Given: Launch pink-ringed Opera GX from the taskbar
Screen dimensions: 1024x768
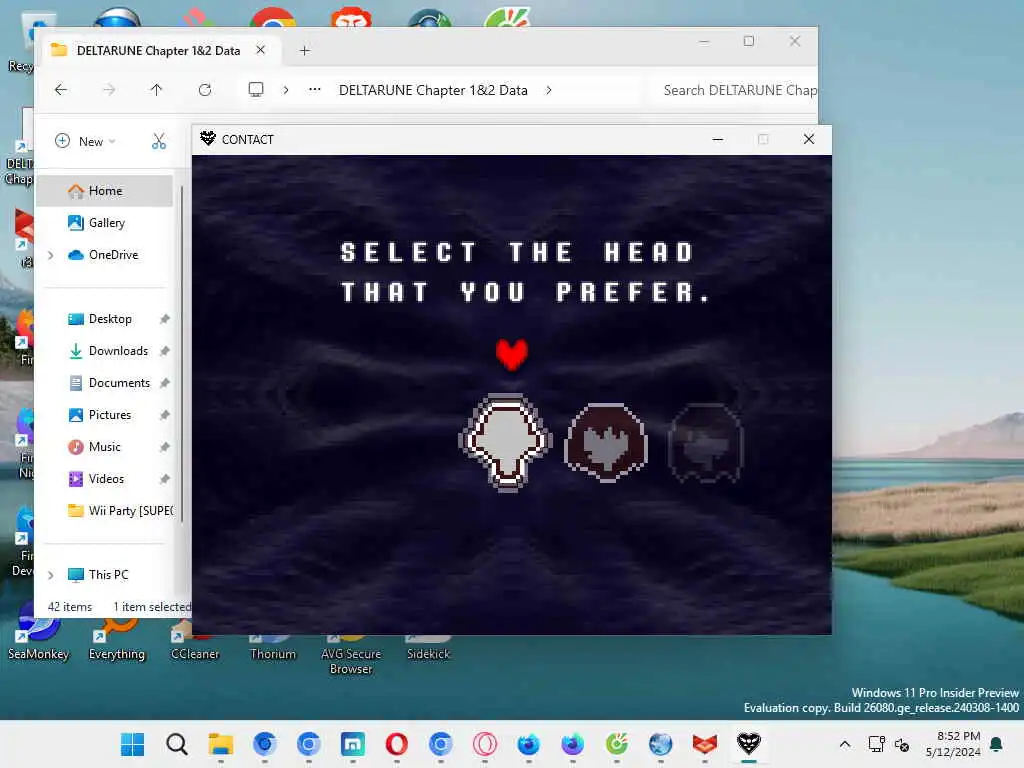Looking at the screenshot, I should tap(485, 744).
